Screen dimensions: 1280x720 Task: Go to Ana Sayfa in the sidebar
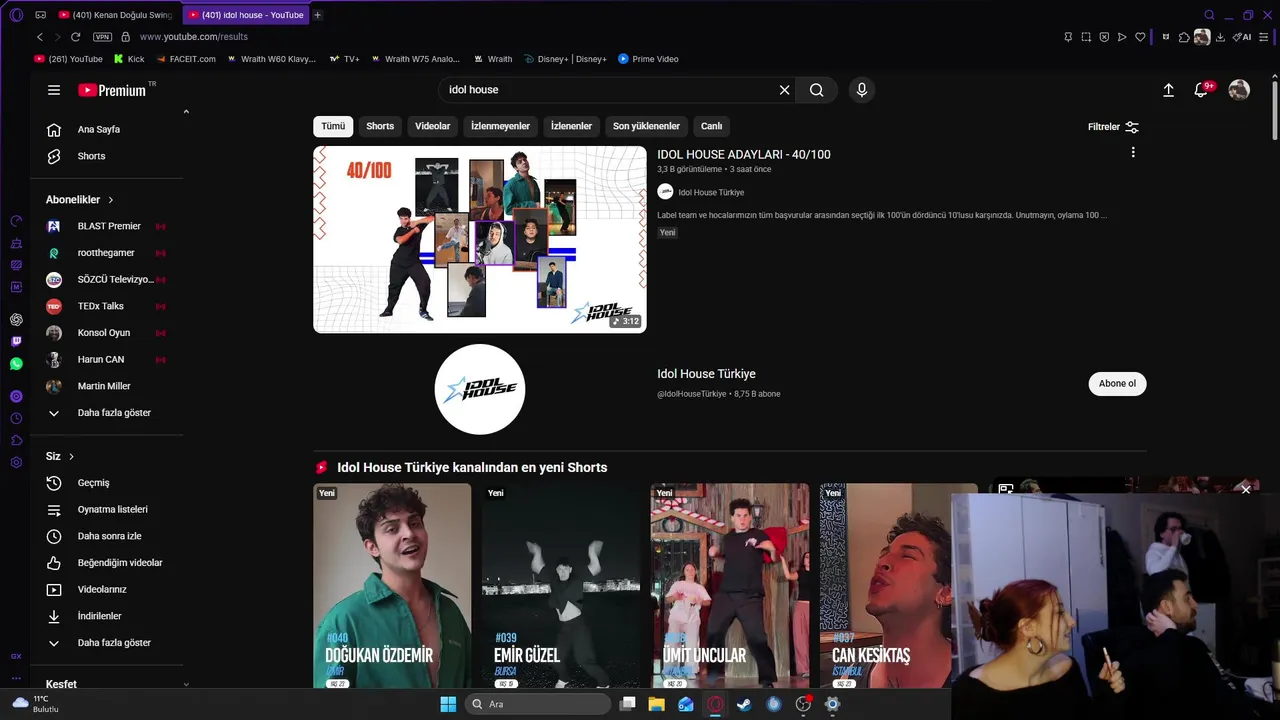pos(99,130)
